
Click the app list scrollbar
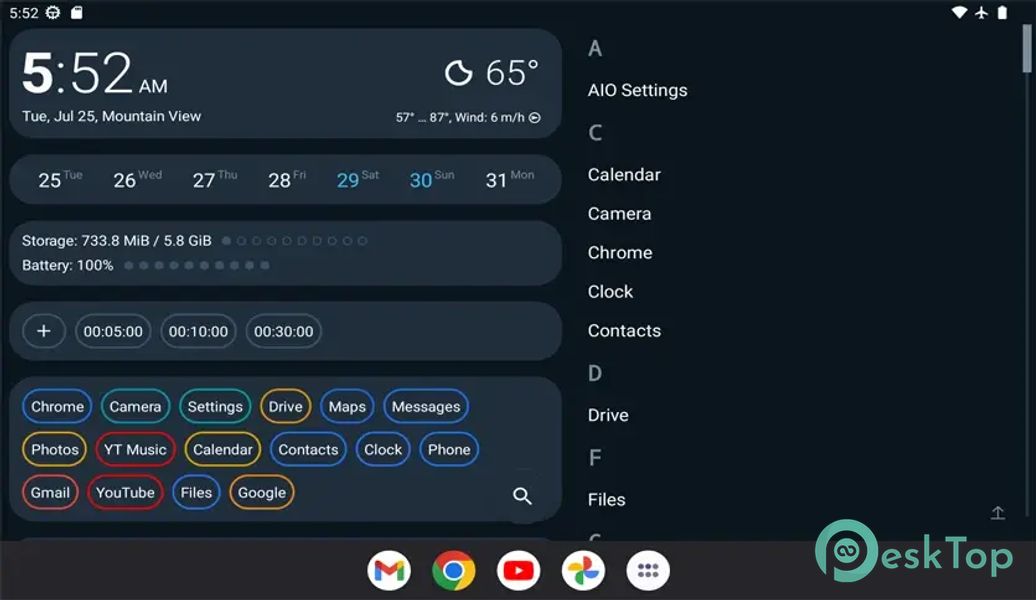[x=1027, y=50]
